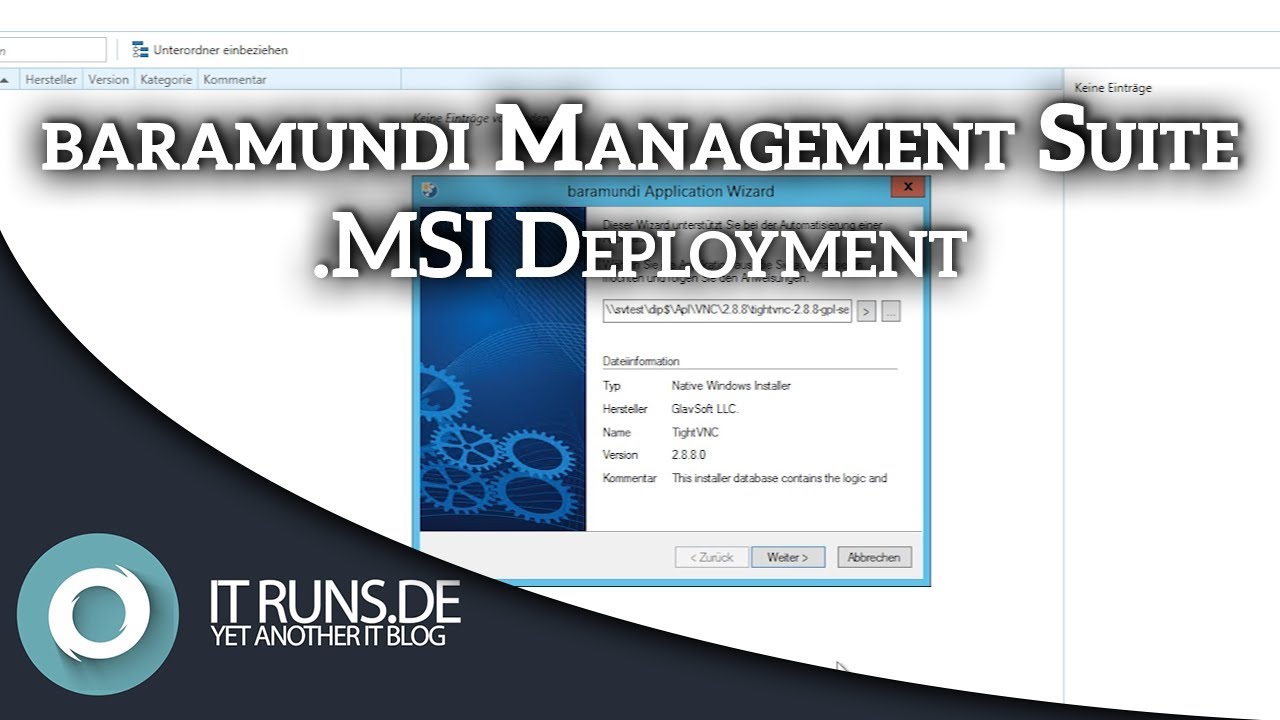This screenshot has height=720, width=1280.
Task: Sort by the Kategorie column header
Action: click(x=166, y=80)
